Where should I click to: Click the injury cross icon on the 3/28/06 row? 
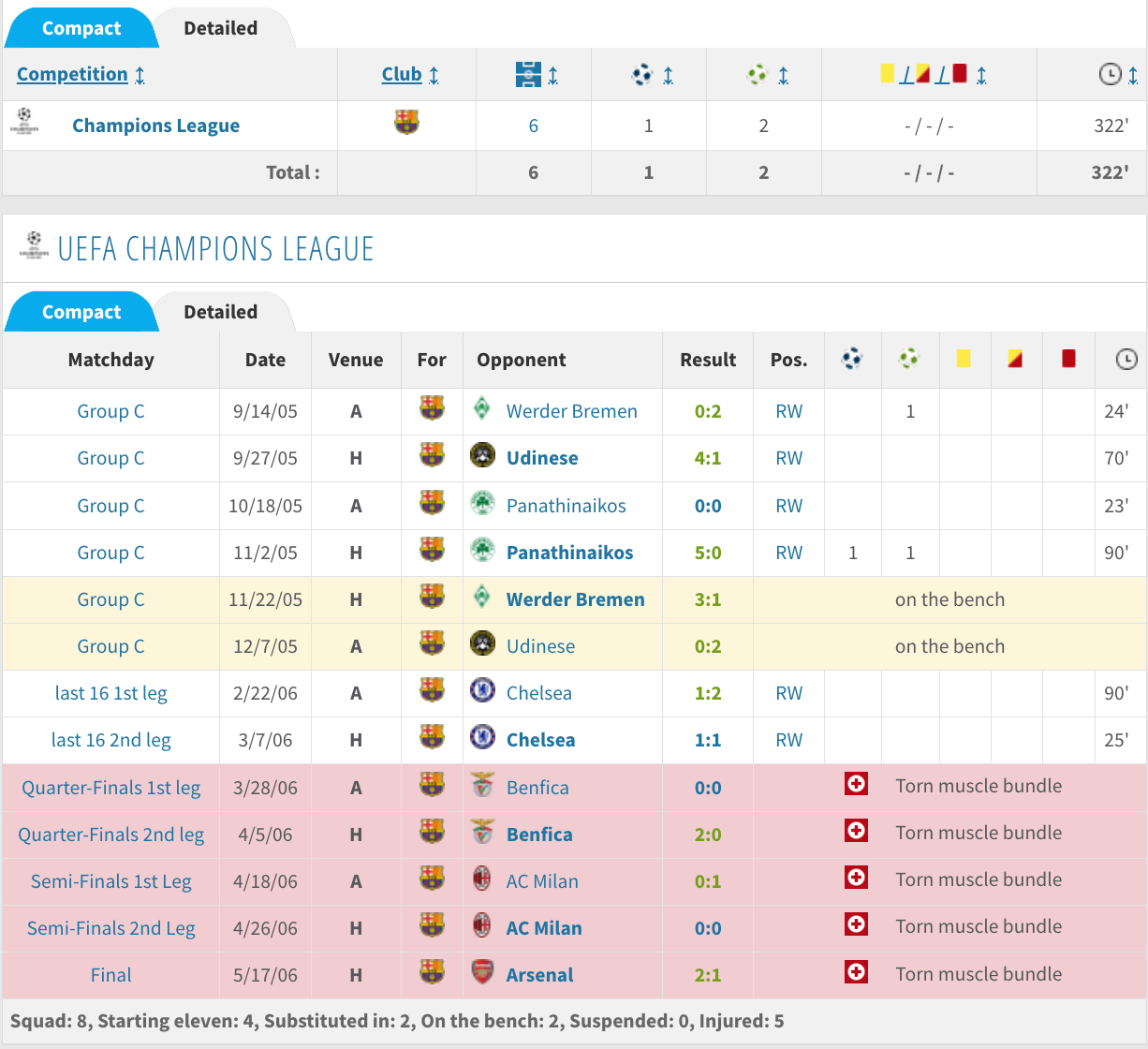click(x=856, y=784)
